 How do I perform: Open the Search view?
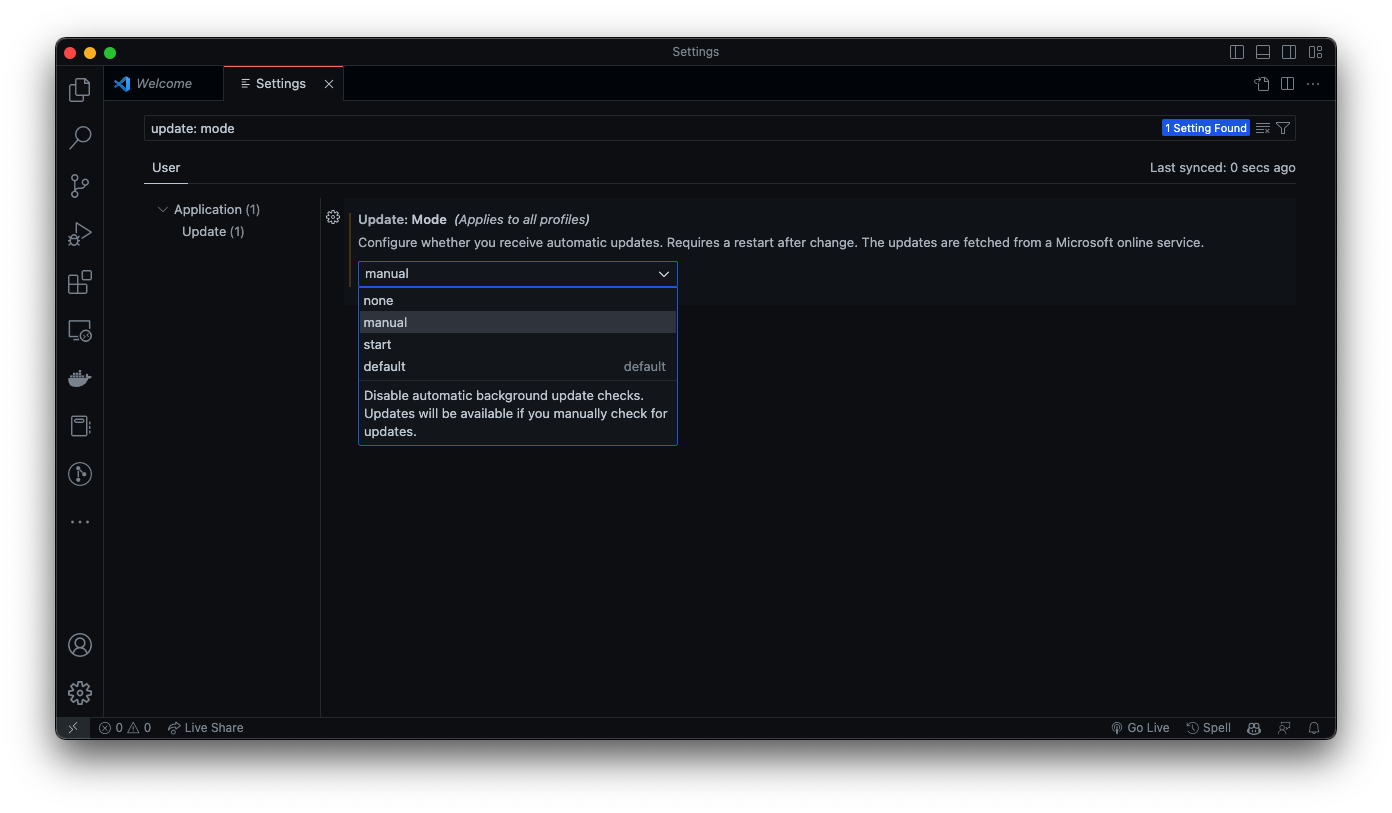(79, 137)
